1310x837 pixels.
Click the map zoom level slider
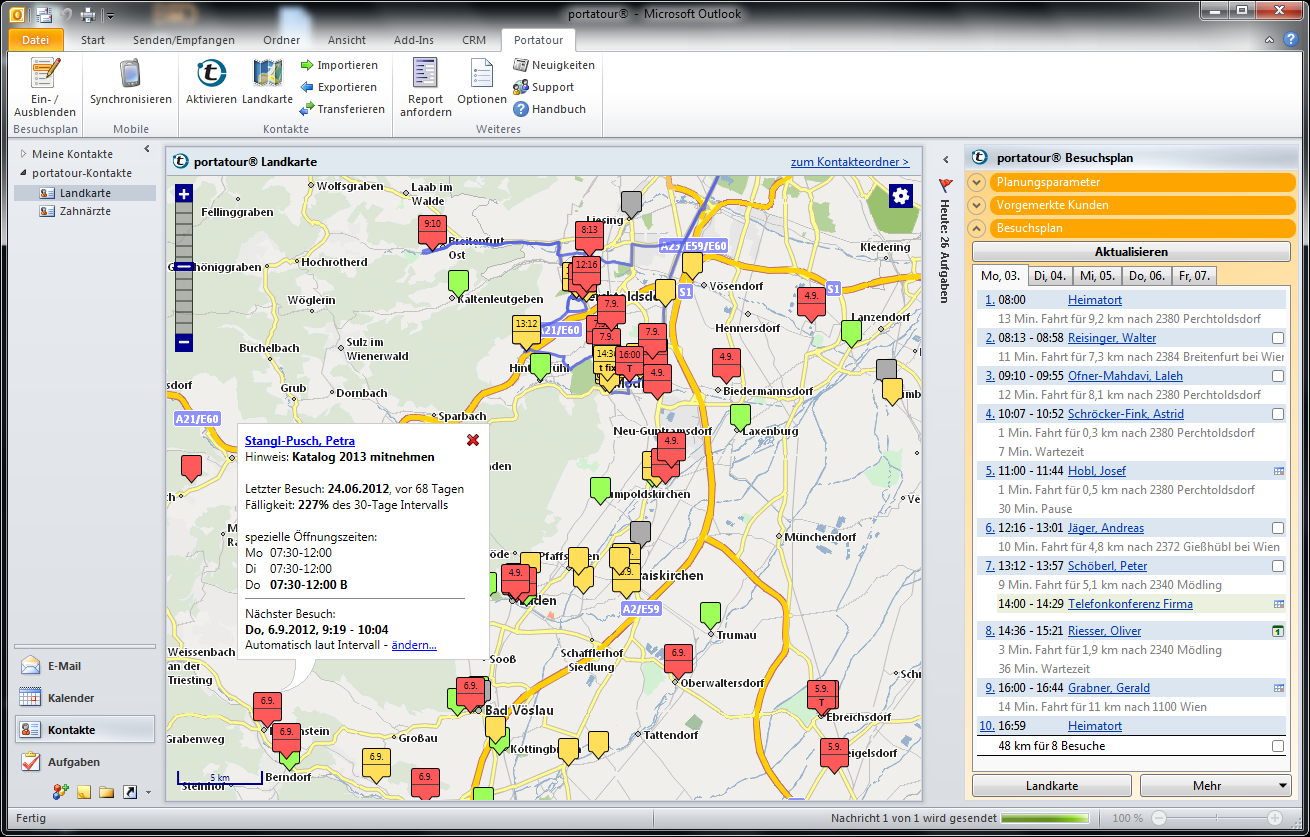point(183,268)
